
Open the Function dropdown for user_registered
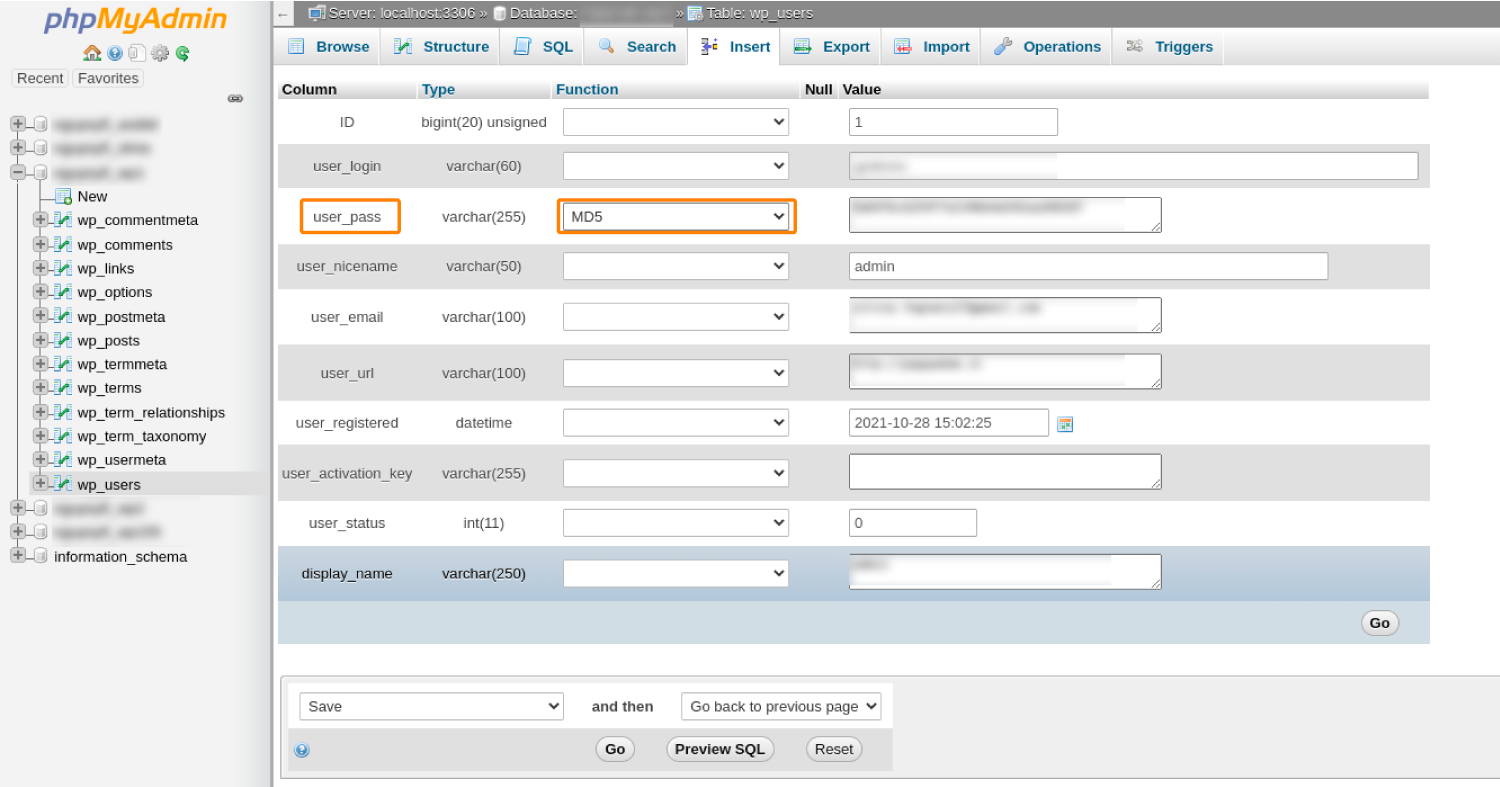(676, 422)
